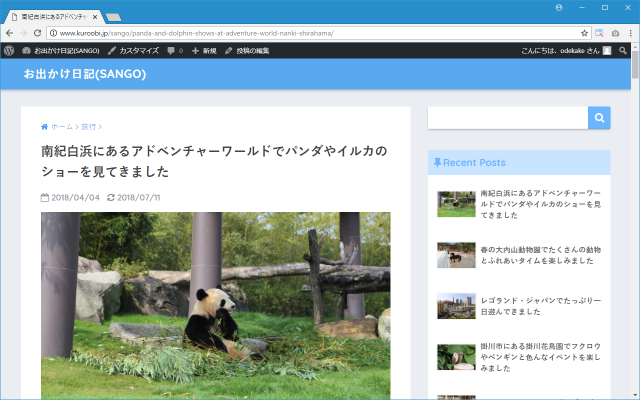Bookmark this page with the star icon

click(584, 33)
